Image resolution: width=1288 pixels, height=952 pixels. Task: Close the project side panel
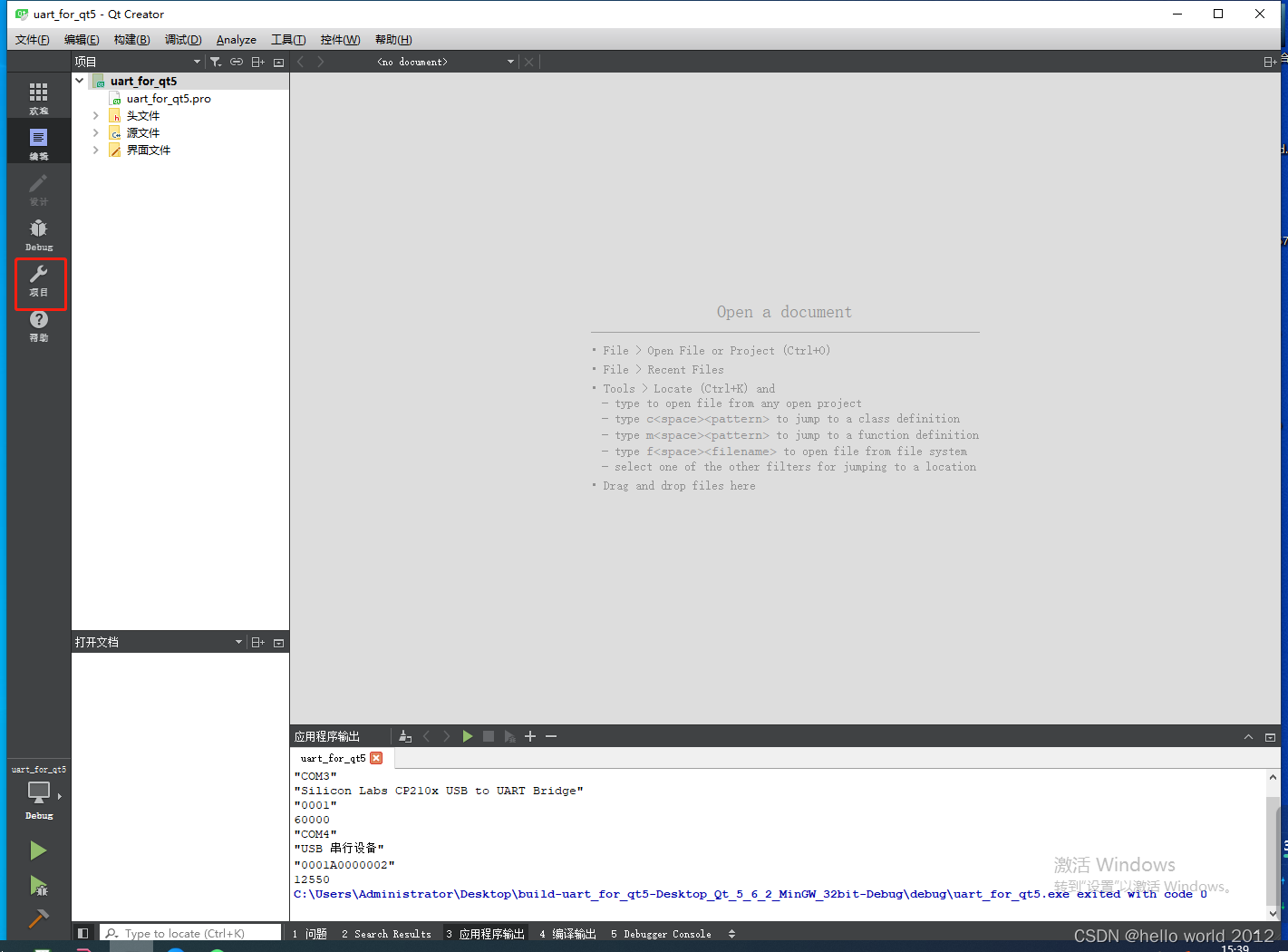click(279, 62)
